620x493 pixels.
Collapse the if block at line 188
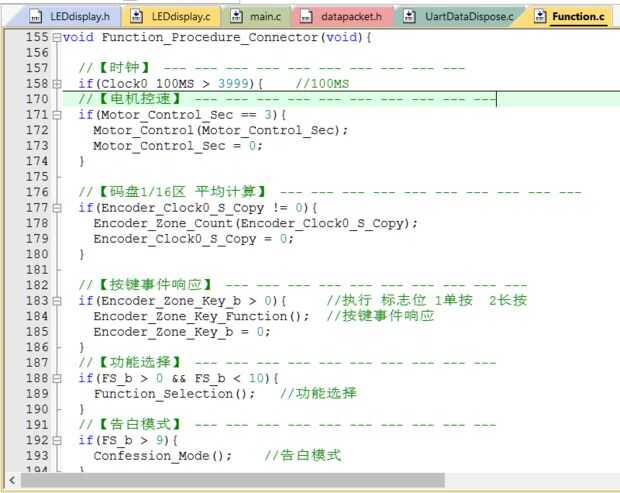click(57, 379)
